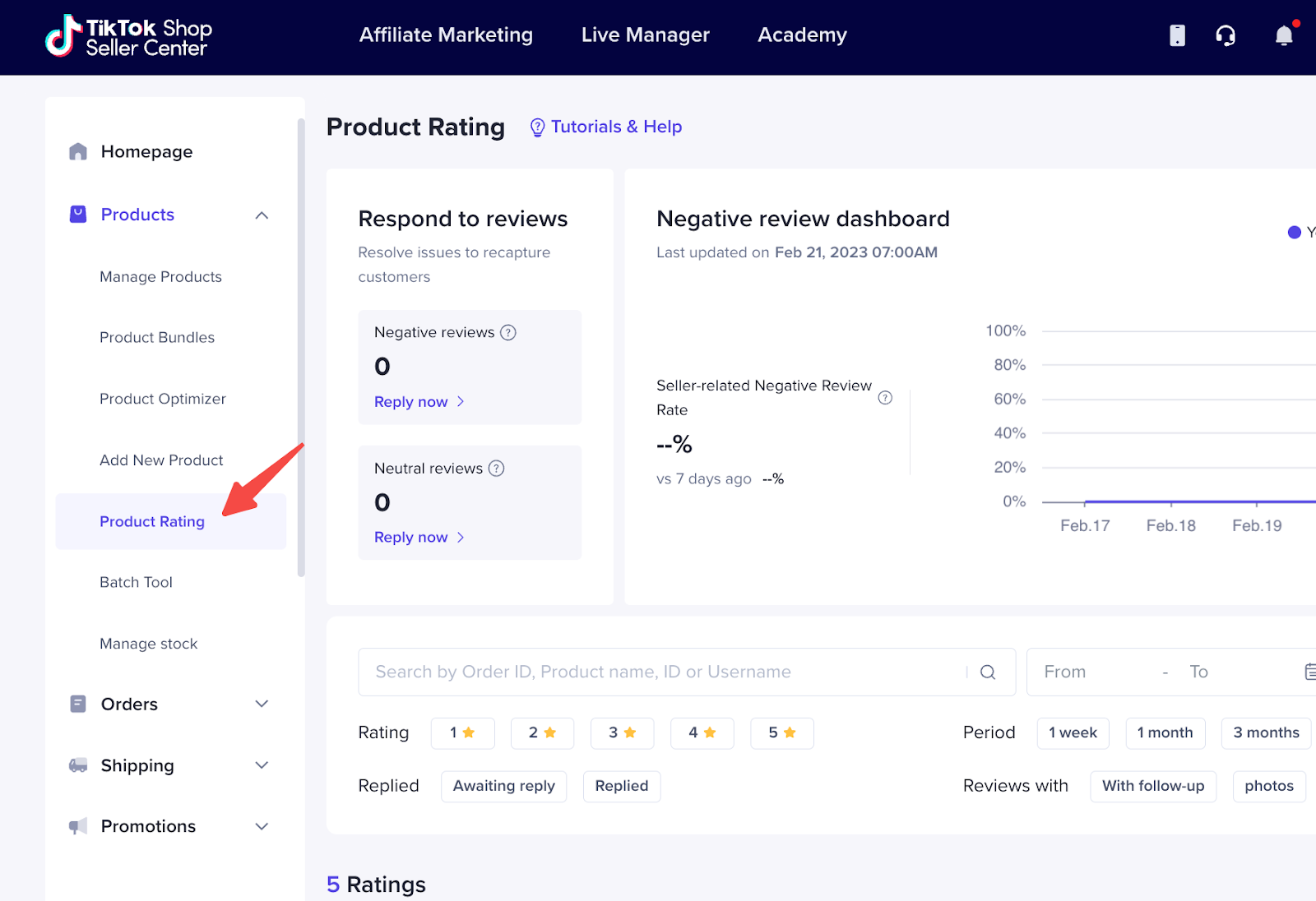Image resolution: width=1316 pixels, height=901 pixels.
Task: Click the search magnifier in the search bar
Action: click(x=986, y=672)
